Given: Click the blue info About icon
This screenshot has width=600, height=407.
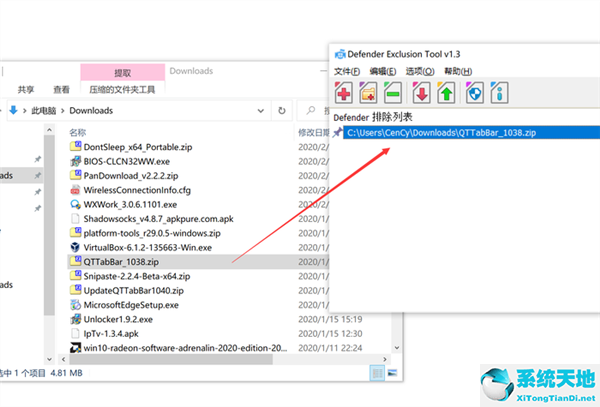Looking at the screenshot, I should coord(499,93).
